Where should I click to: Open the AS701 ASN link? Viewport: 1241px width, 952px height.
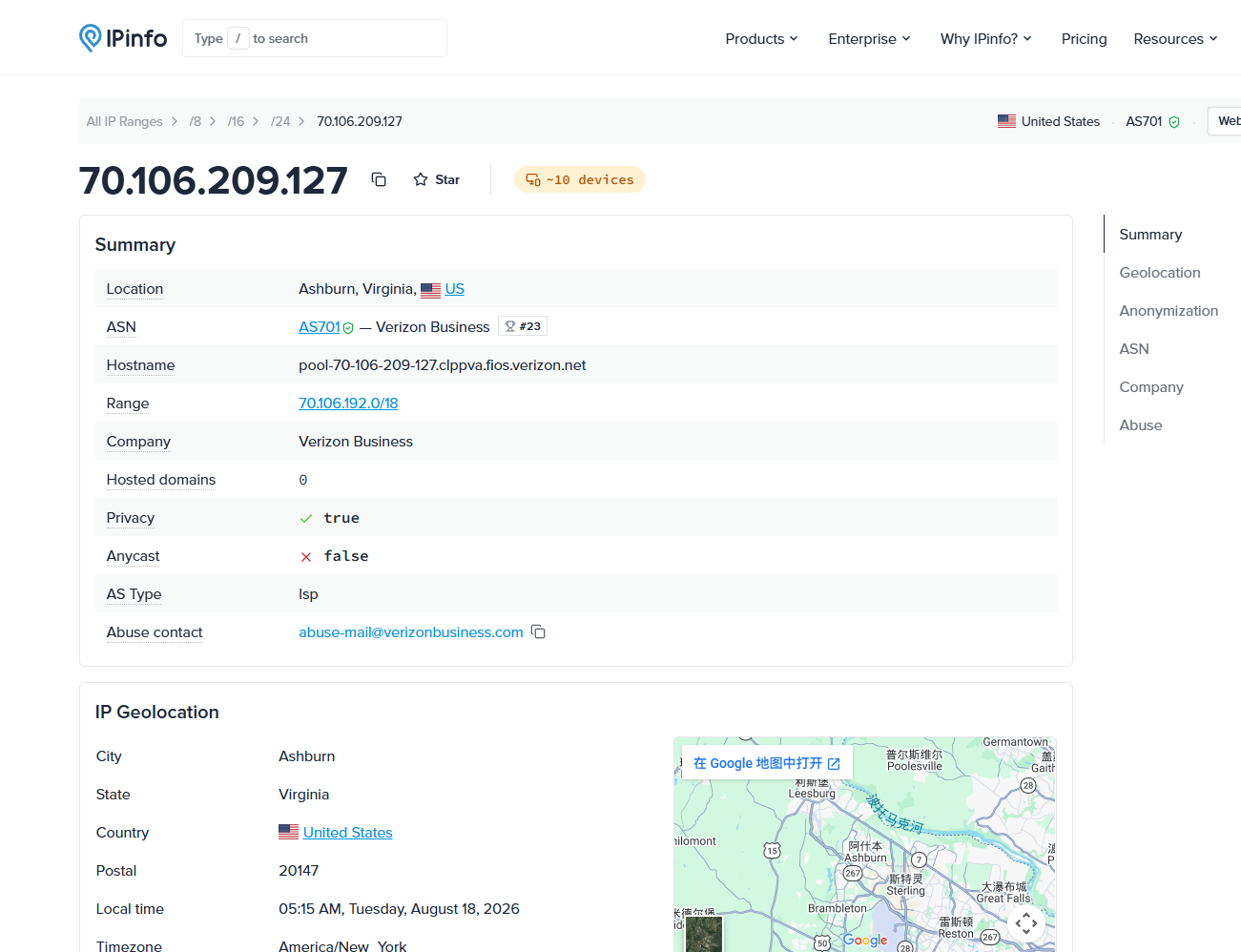[320, 327]
